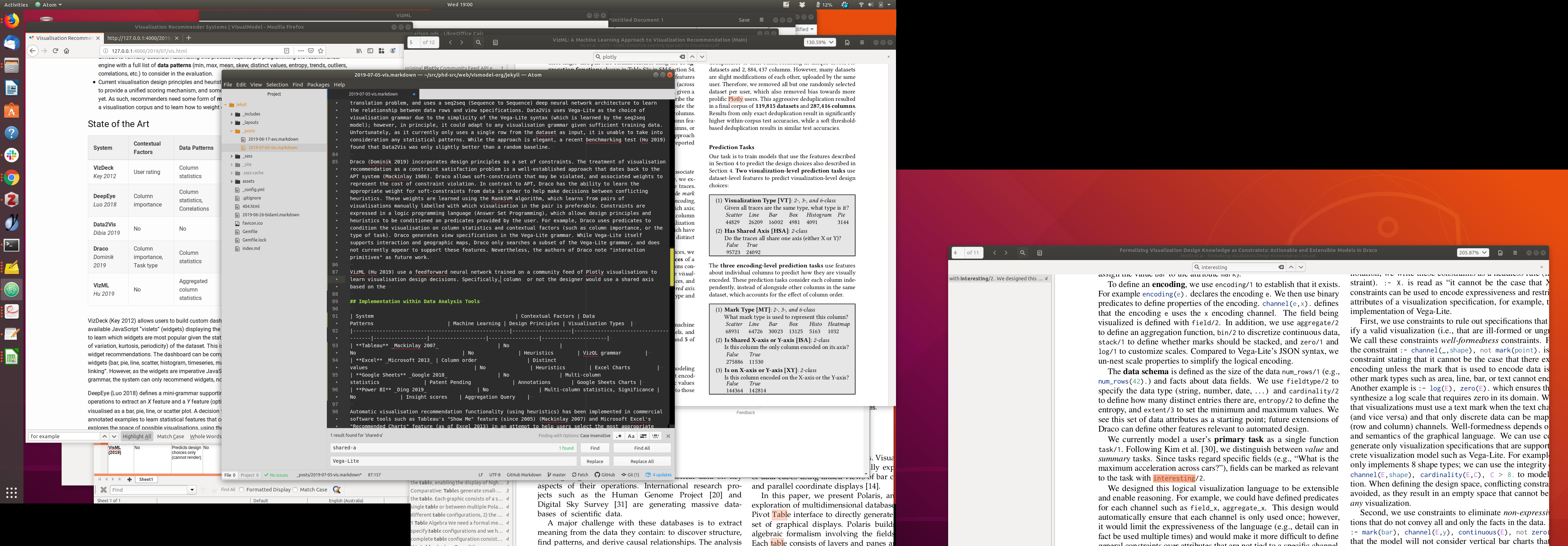Enable Formatted Display checkbox in Calc find bar
The height and width of the screenshot is (546, 1568).
pos(242,489)
